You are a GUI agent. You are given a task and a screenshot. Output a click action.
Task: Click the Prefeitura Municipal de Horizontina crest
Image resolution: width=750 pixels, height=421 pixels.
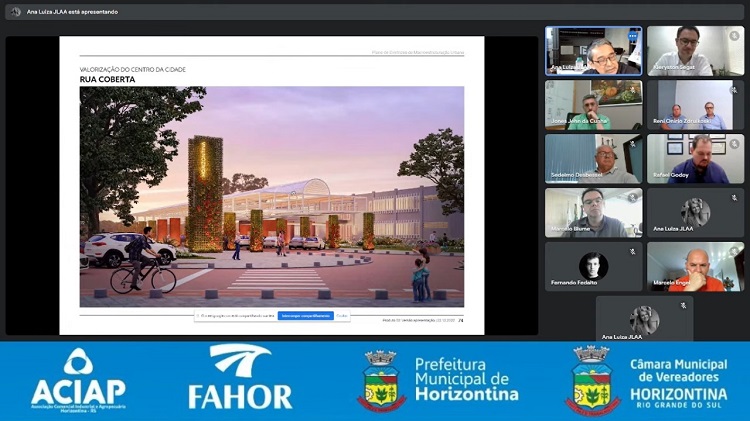[x=381, y=380]
